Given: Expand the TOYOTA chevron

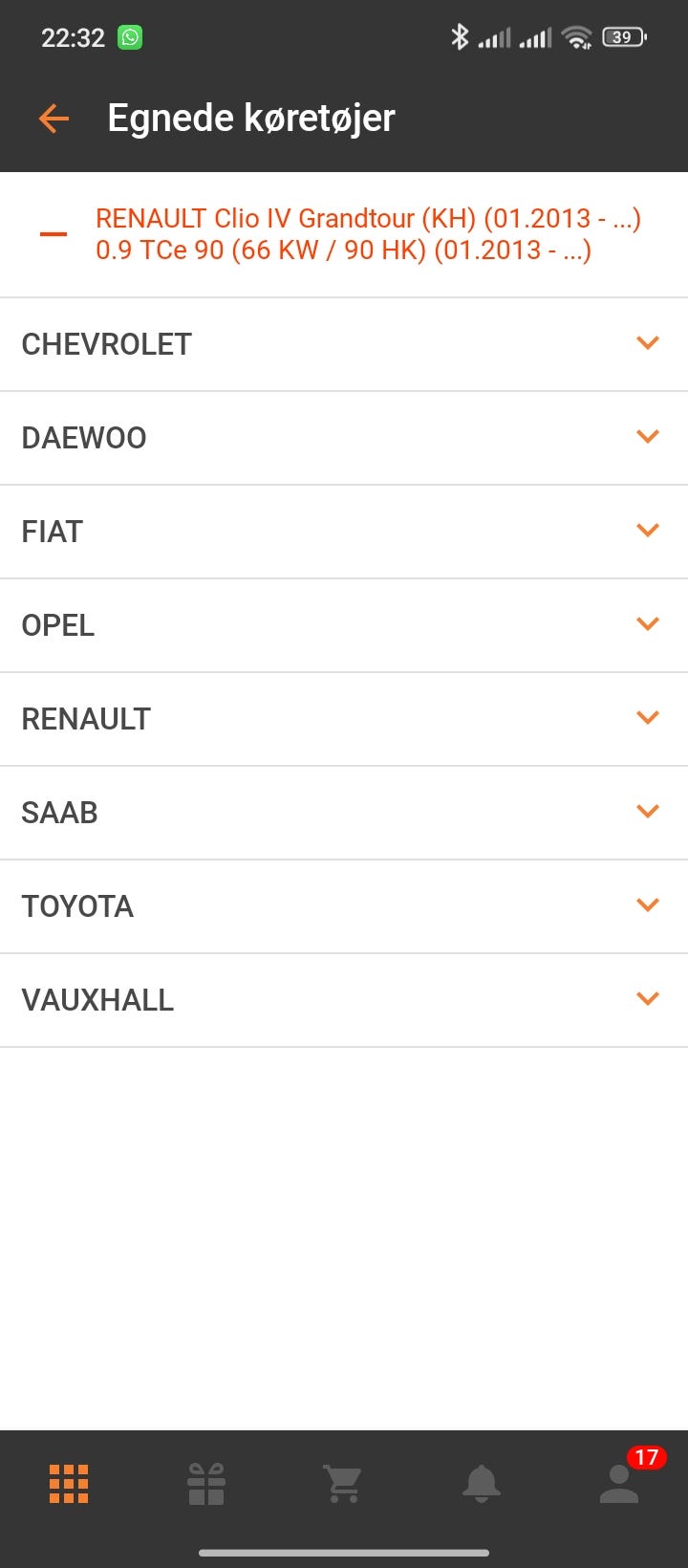Looking at the screenshot, I should 648,905.
